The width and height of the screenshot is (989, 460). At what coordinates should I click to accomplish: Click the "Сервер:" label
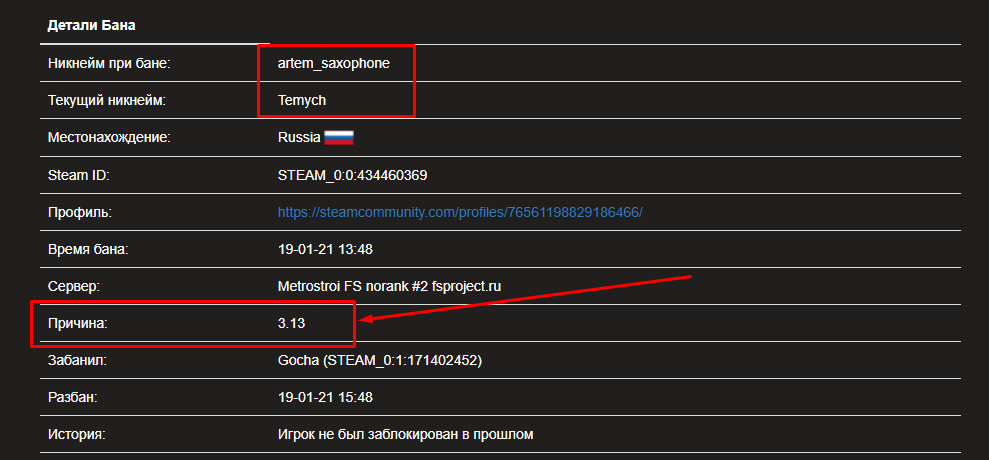[x=75, y=286]
